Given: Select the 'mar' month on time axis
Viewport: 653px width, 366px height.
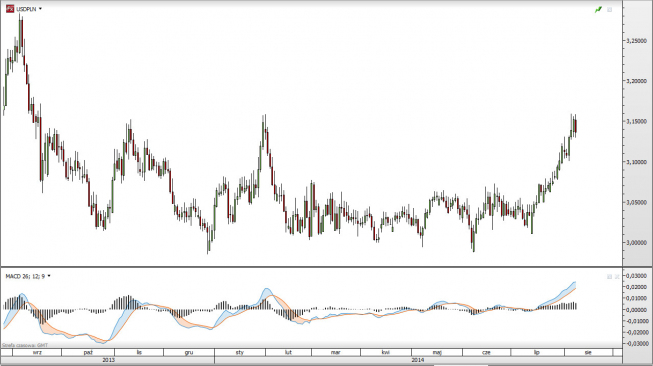Looking at the screenshot, I should pos(336,352).
